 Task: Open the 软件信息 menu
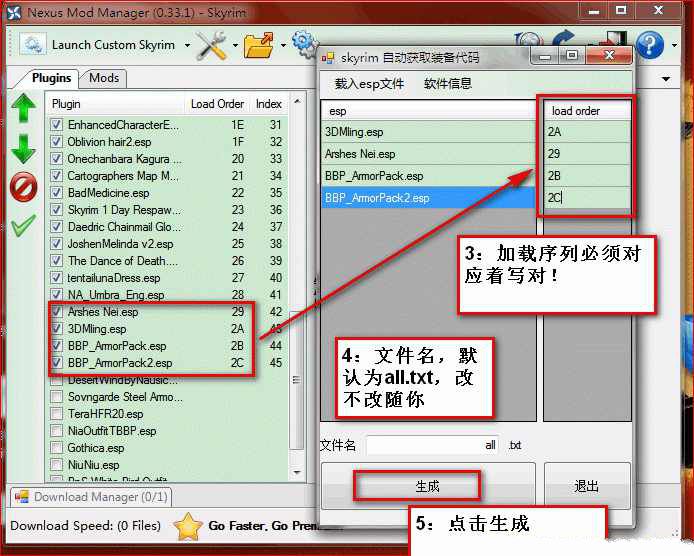point(447,84)
